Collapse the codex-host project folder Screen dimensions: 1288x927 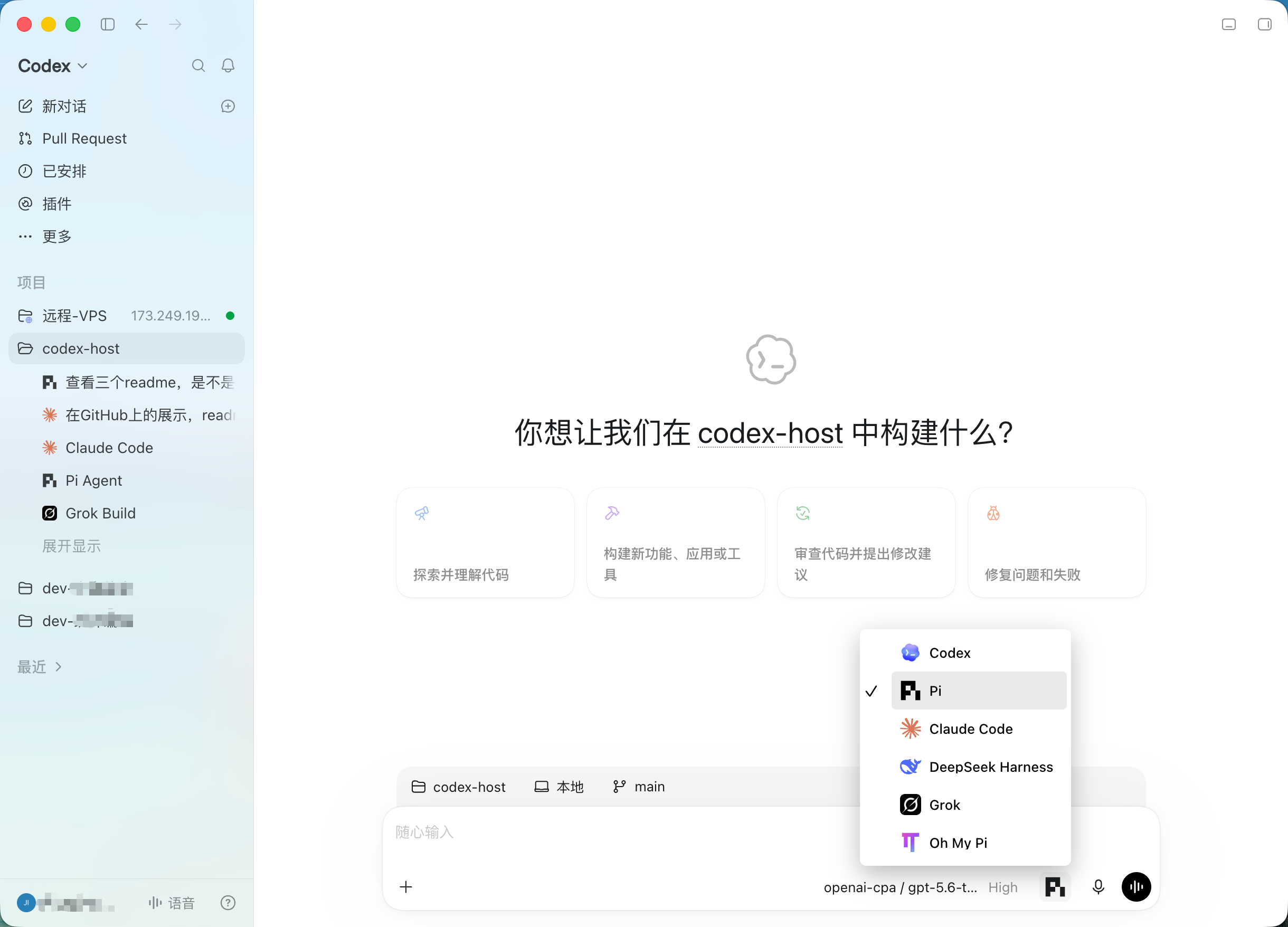(x=127, y=348)
